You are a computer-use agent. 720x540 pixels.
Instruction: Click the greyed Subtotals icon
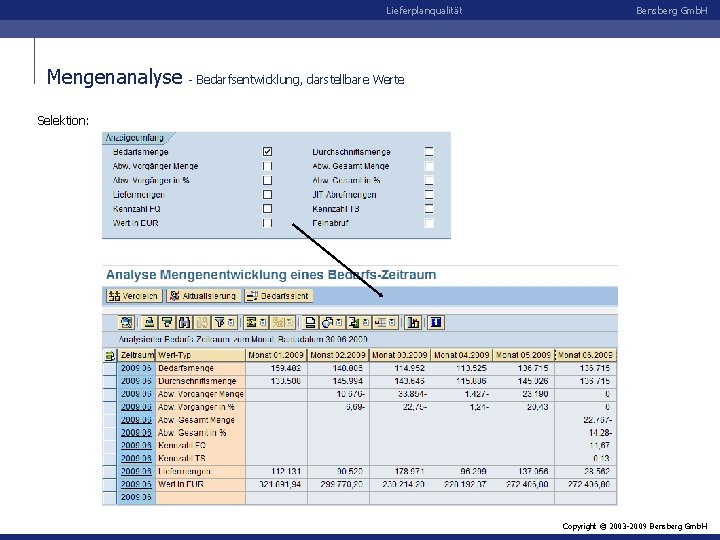(278, 322)
